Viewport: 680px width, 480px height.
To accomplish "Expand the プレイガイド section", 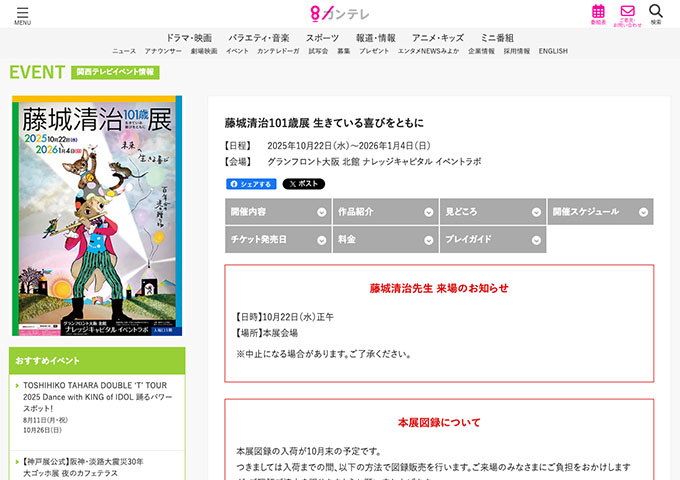I will click(493, 239).
